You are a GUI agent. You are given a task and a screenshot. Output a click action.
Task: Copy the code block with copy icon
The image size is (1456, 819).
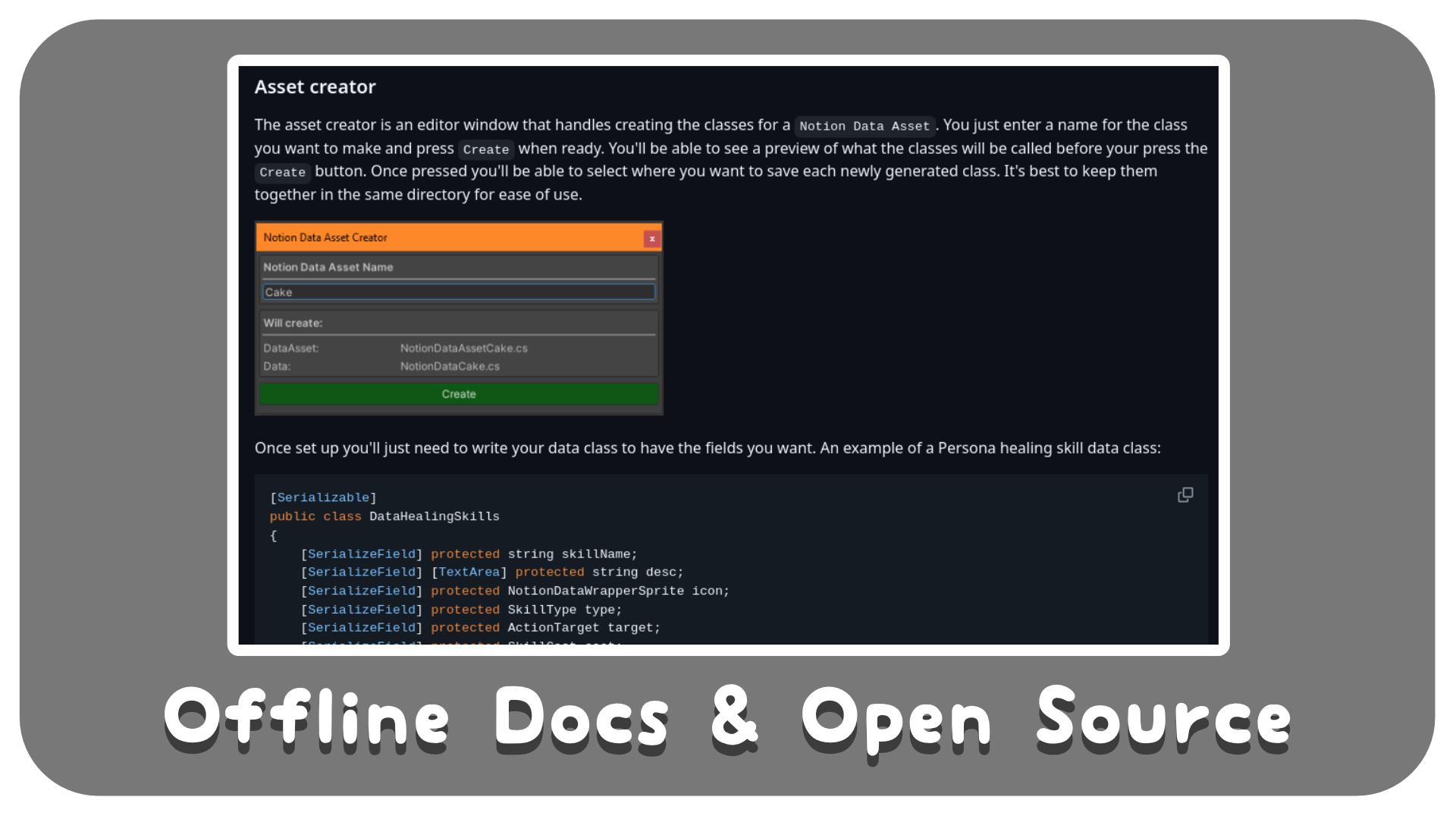pyautogui.click(x=1185, y=495)
